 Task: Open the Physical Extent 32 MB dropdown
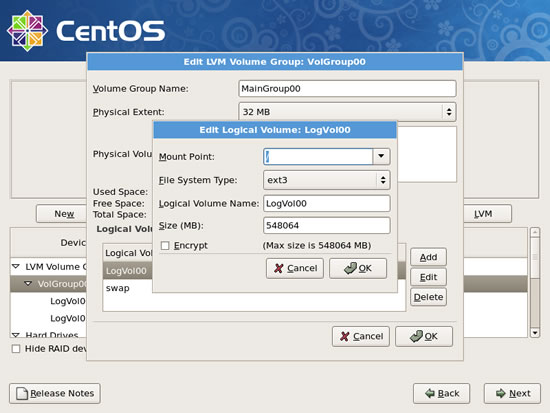pyautogui.click(x=347, y=112)
